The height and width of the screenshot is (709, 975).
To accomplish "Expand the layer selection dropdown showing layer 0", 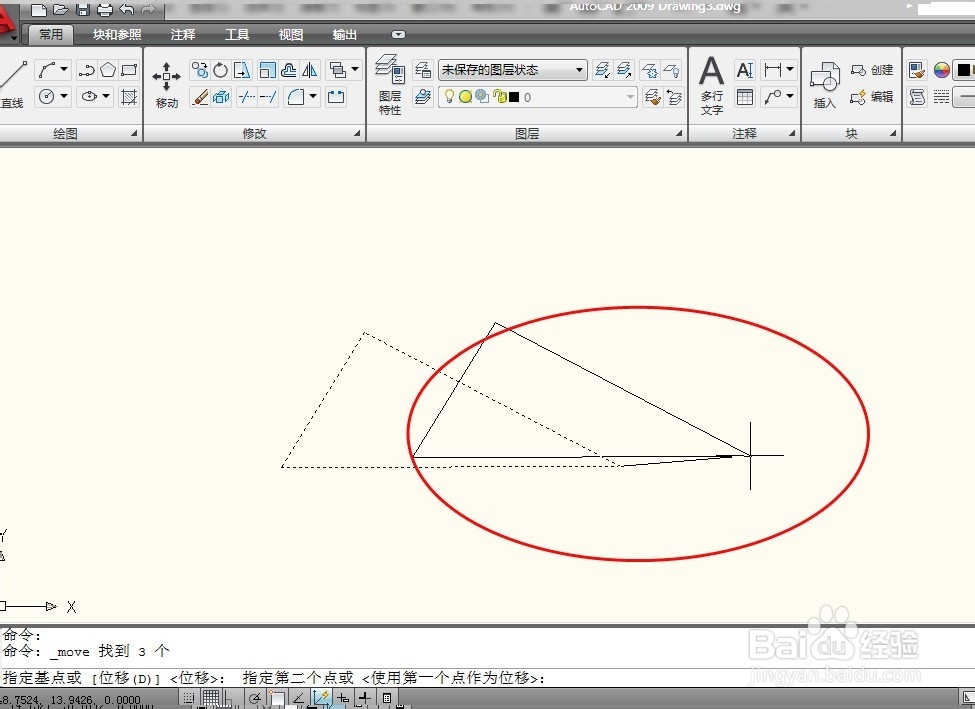I will (630, 96).
